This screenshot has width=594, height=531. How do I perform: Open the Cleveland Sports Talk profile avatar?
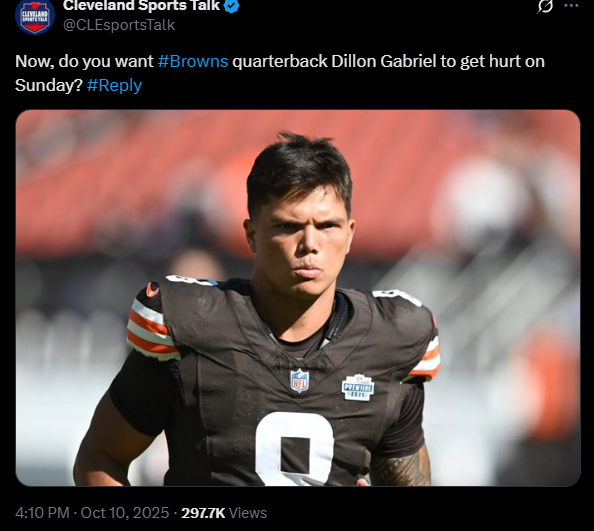[35, 16]
